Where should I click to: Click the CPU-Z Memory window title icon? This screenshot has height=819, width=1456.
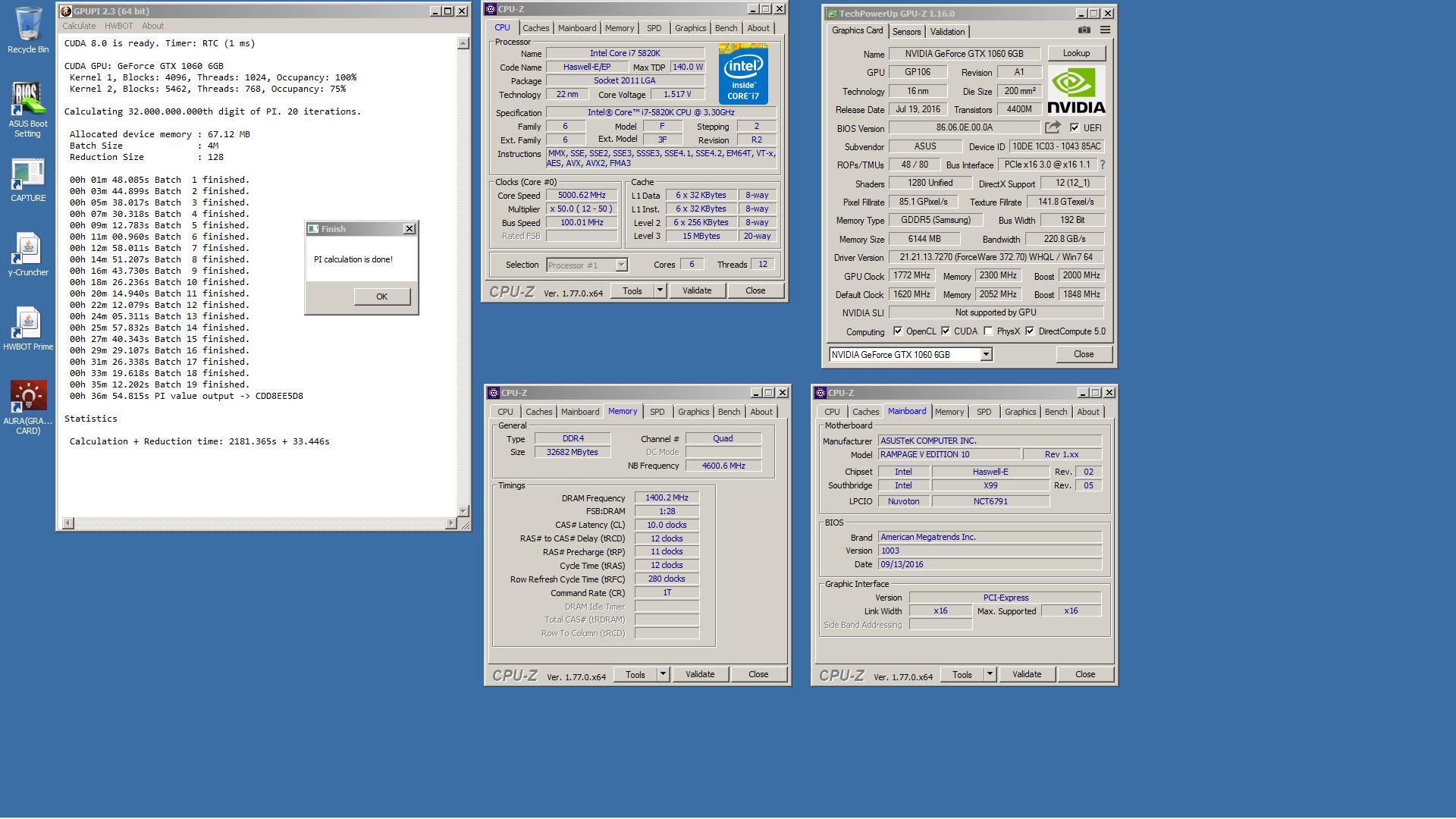coord(494,393)
